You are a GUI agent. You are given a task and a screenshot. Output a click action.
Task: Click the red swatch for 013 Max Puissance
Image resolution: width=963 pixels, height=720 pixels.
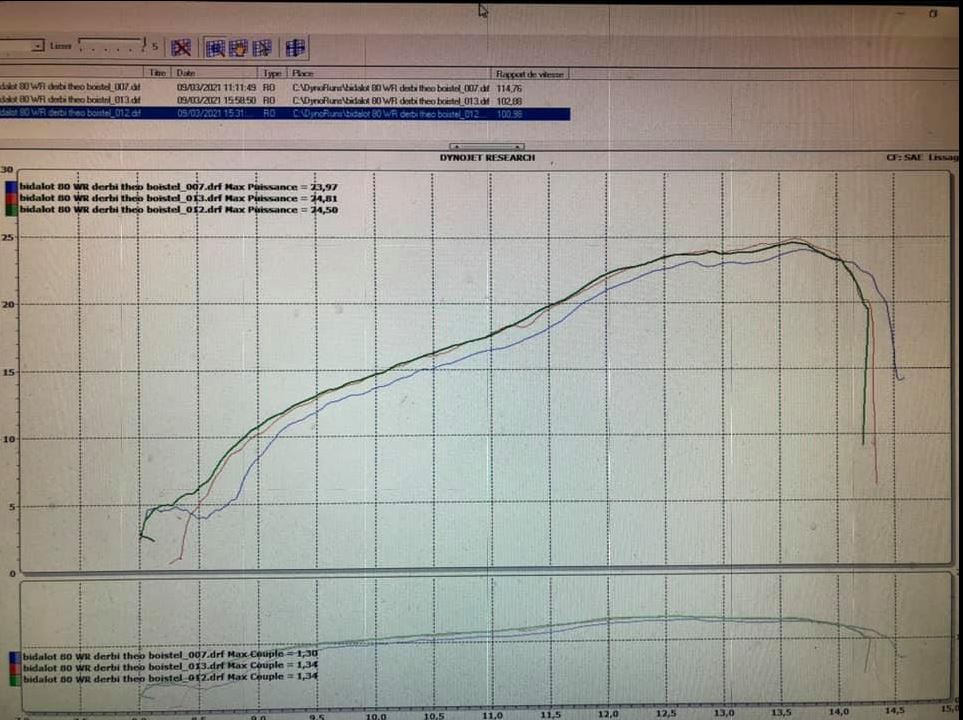tap(11, 198)
